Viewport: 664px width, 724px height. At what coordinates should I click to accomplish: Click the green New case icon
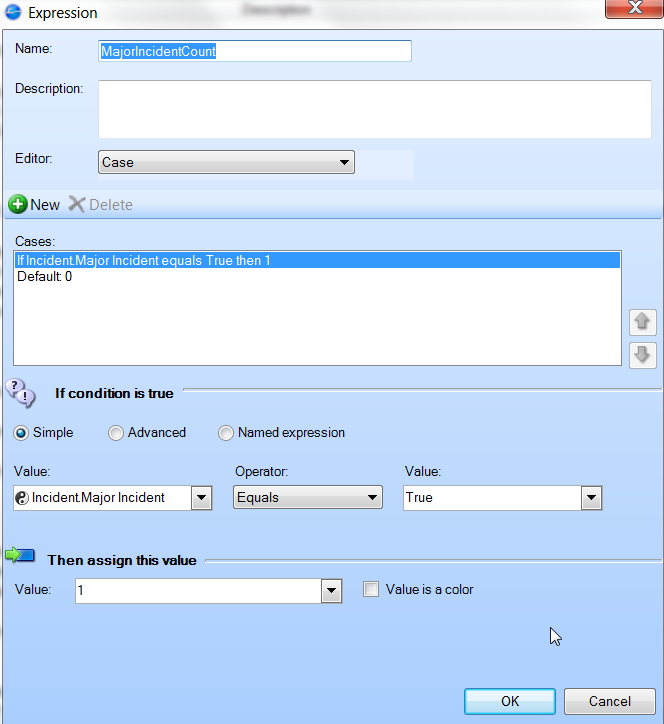18,204
